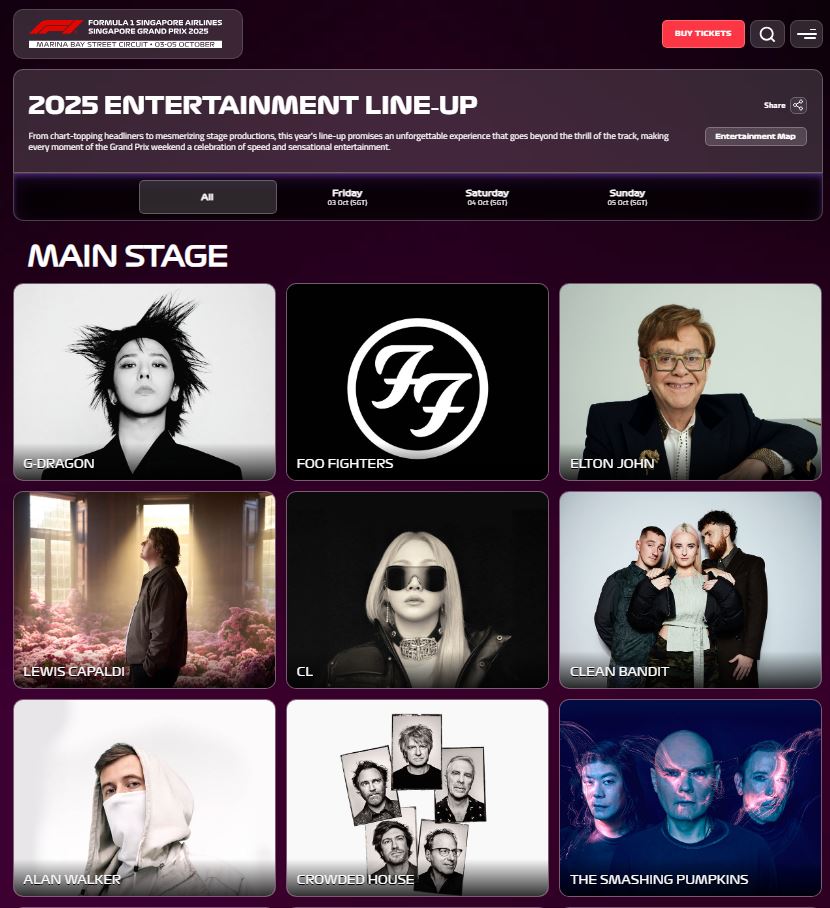The image size is (830, 908).
Task: Open the Alan Walker artist card
Action: coord(144,798)
